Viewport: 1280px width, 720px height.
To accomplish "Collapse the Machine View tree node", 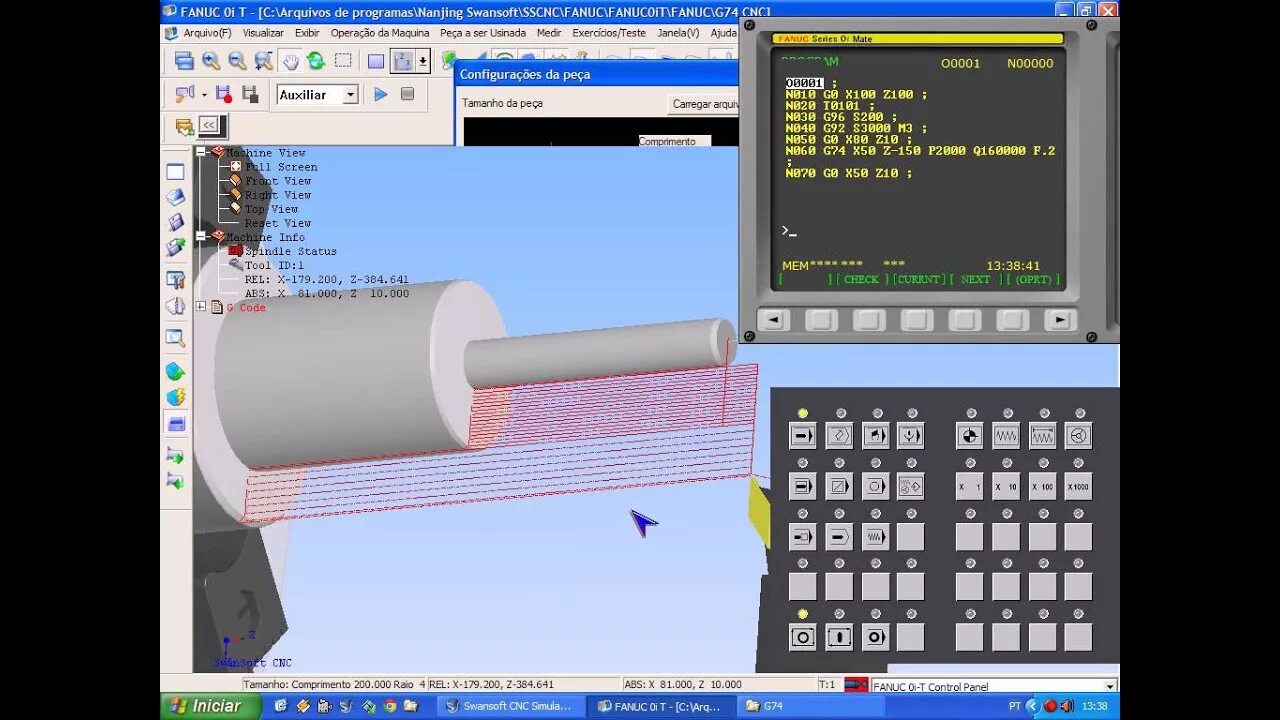I will [201, 153].
